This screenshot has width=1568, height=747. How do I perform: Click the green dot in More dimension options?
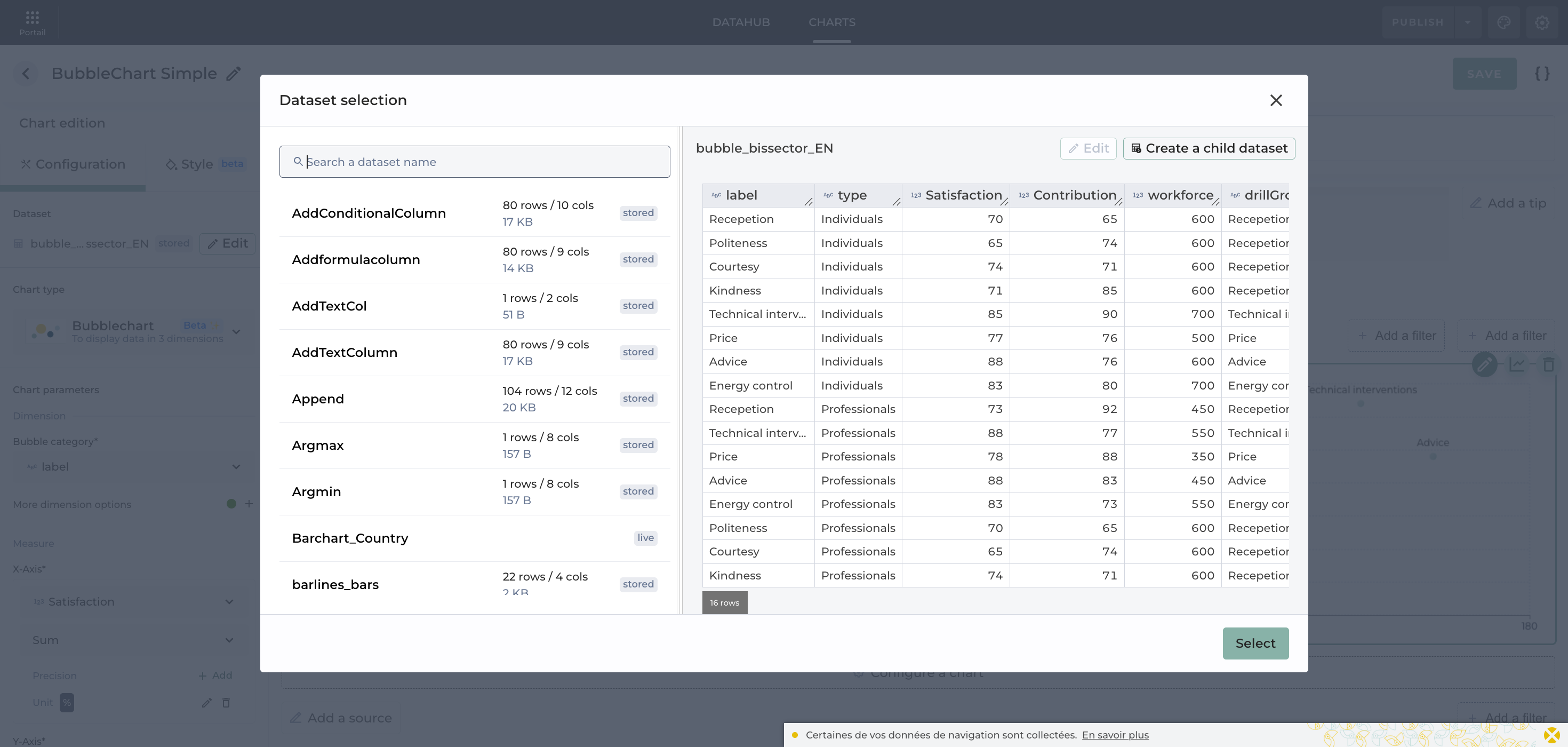(231, 504)
